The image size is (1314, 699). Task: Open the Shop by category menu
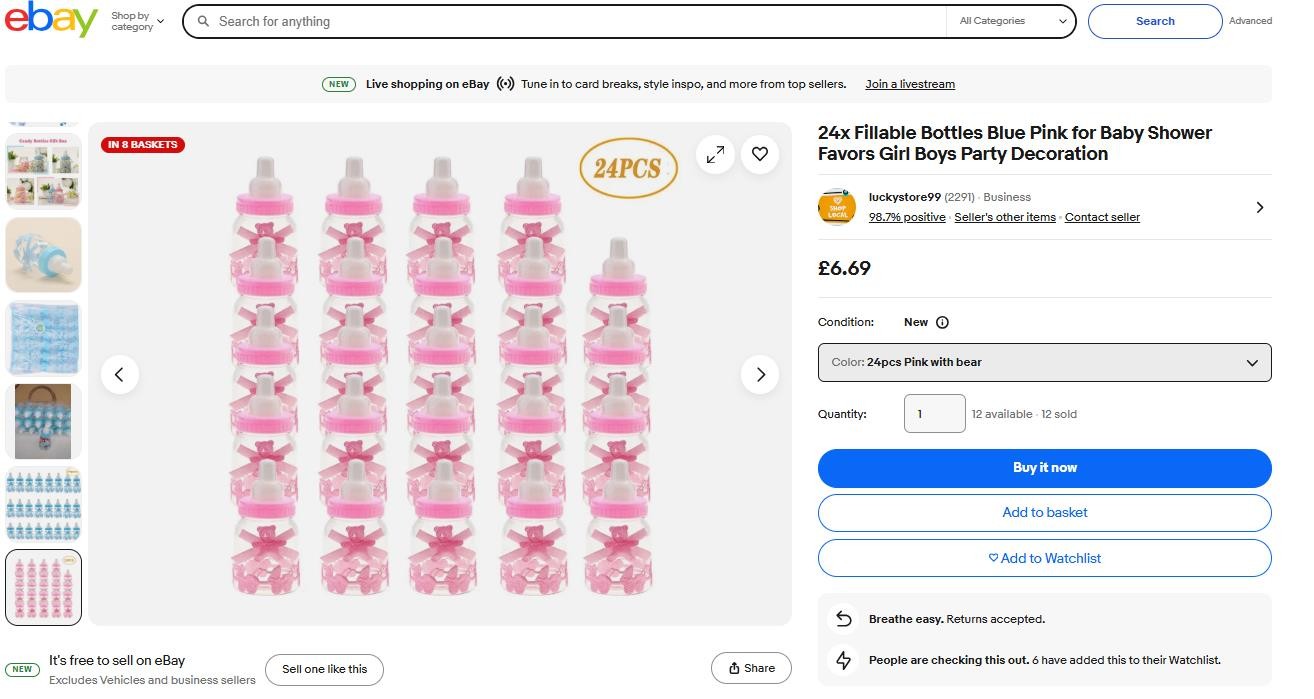point(137,21)
